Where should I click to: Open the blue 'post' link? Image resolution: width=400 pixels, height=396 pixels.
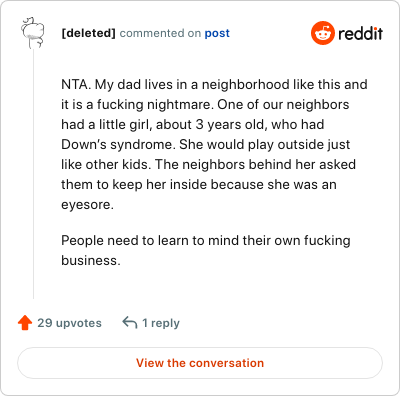(x=217, y=33)
